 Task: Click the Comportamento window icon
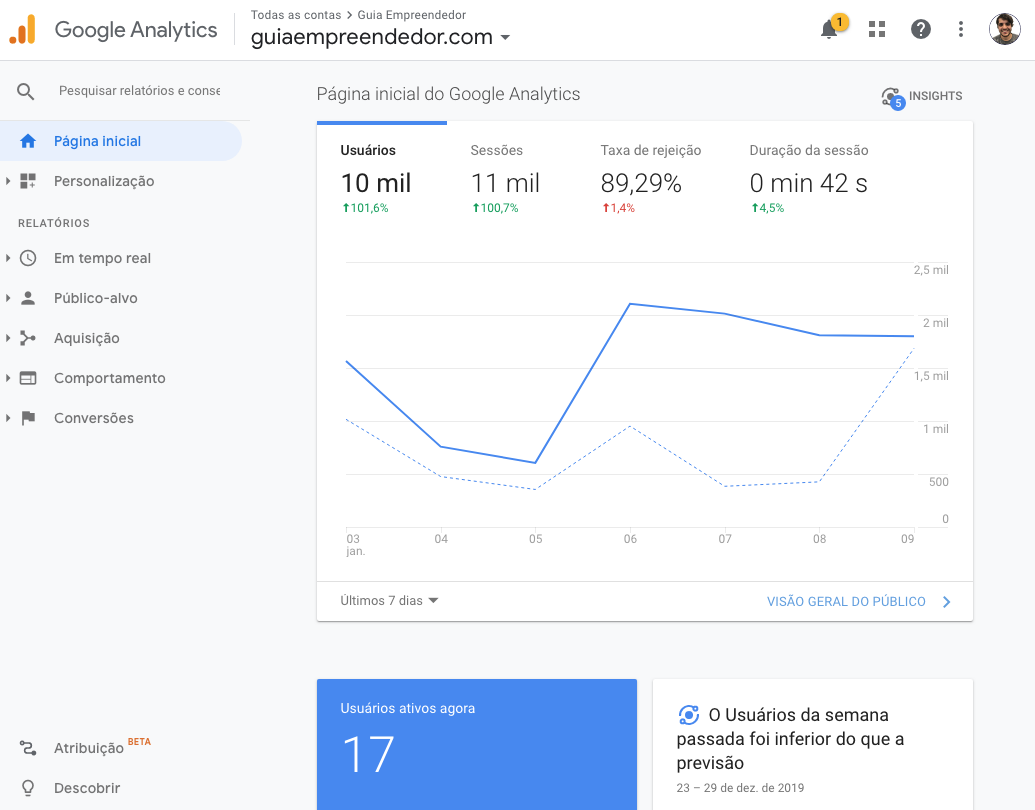click(28, 378)
